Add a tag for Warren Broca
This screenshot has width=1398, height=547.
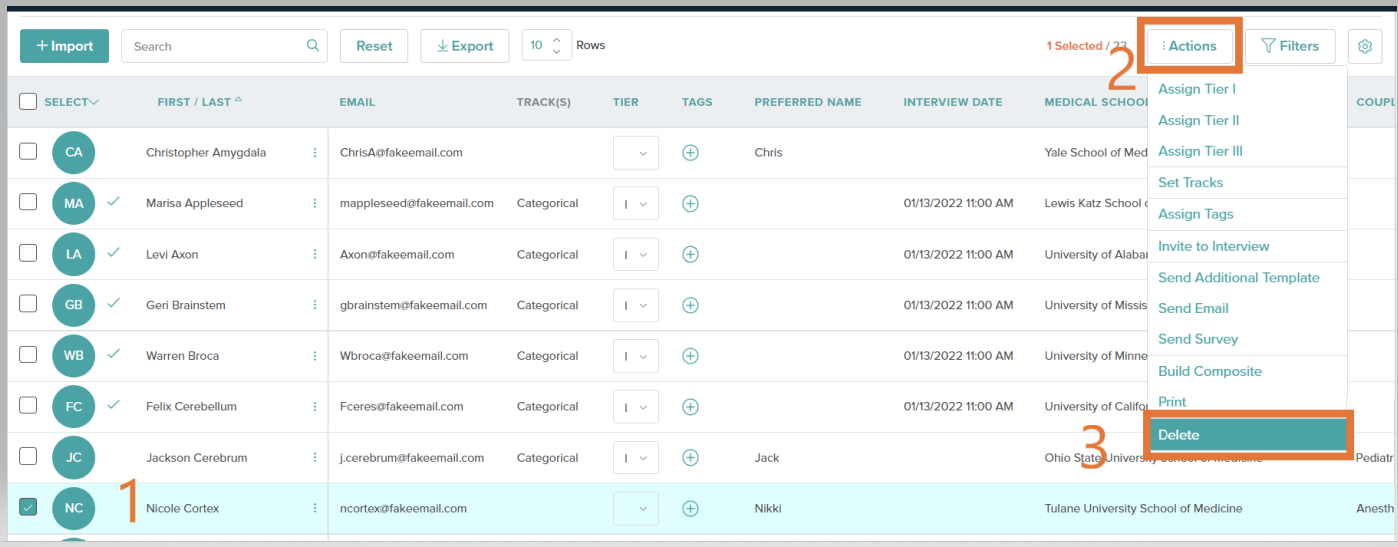[690, 355]
